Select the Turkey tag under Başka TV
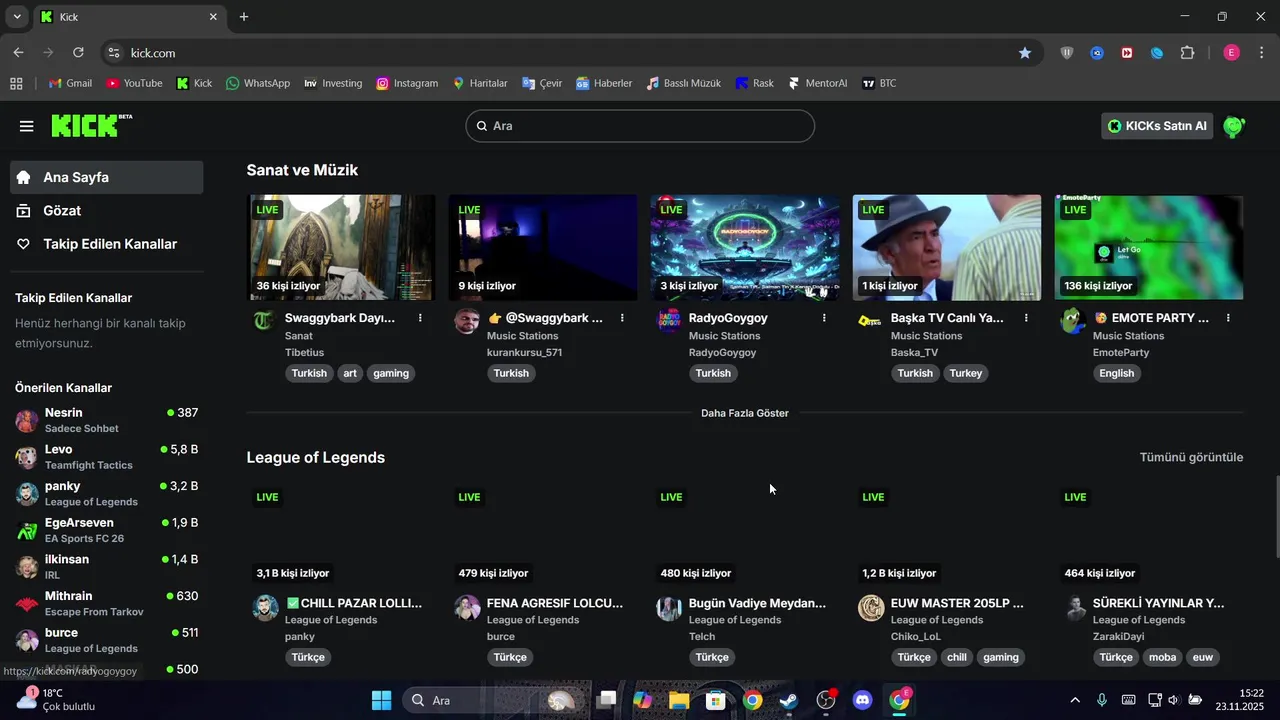Image resolution: width=1280 pixels, height=720 pixels. 966,373
